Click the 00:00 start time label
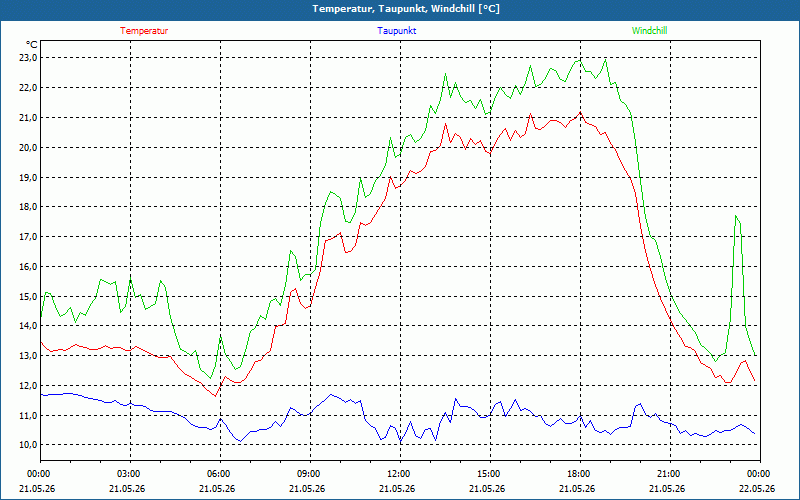Image resolution: width=800 pixels, height=500 pixels. pos(40,474)
